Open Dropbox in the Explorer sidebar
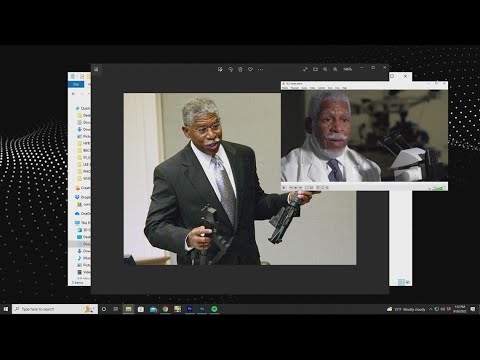Image resolution: width=480 pixels, height=360 pixels. (83, 197)
